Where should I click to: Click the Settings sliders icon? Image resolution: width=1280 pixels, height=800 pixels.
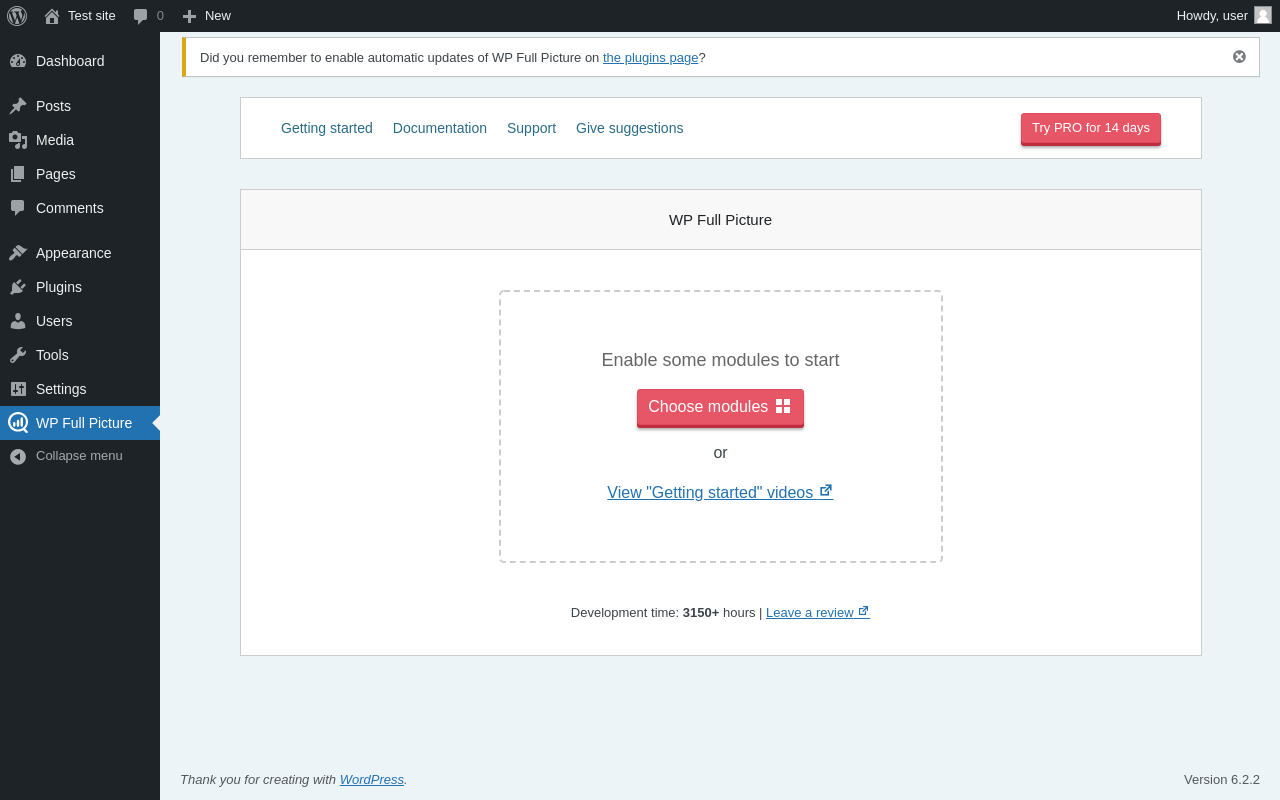pos(18,389)
